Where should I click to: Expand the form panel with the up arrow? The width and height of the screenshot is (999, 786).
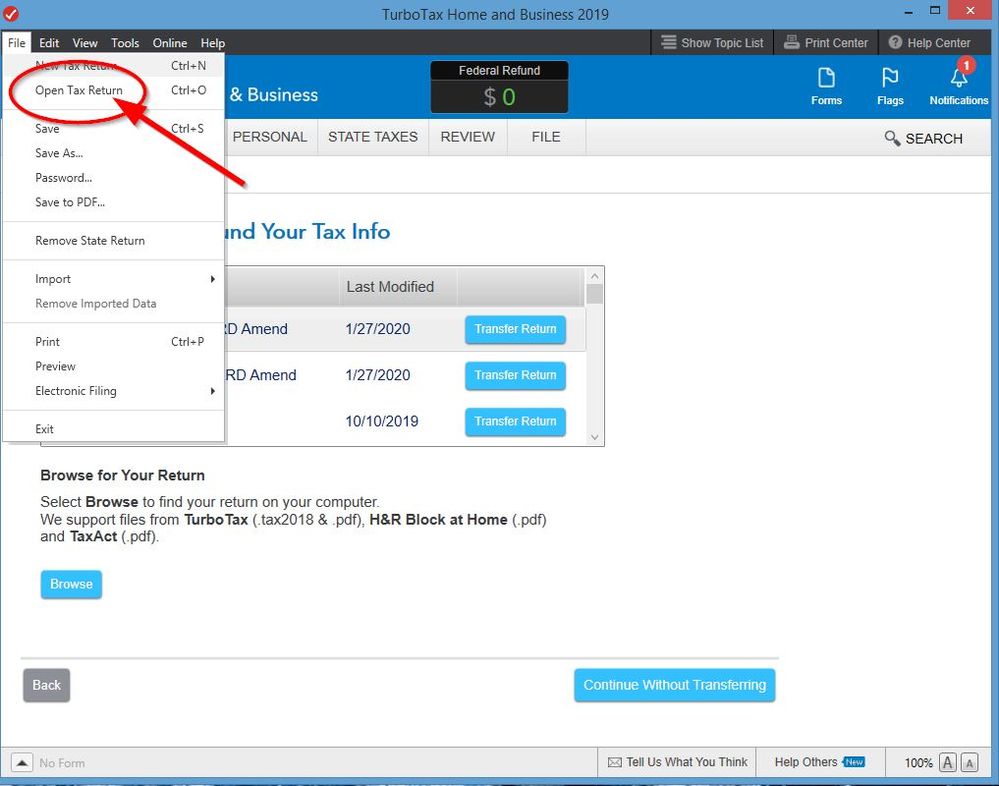(22, 762)
